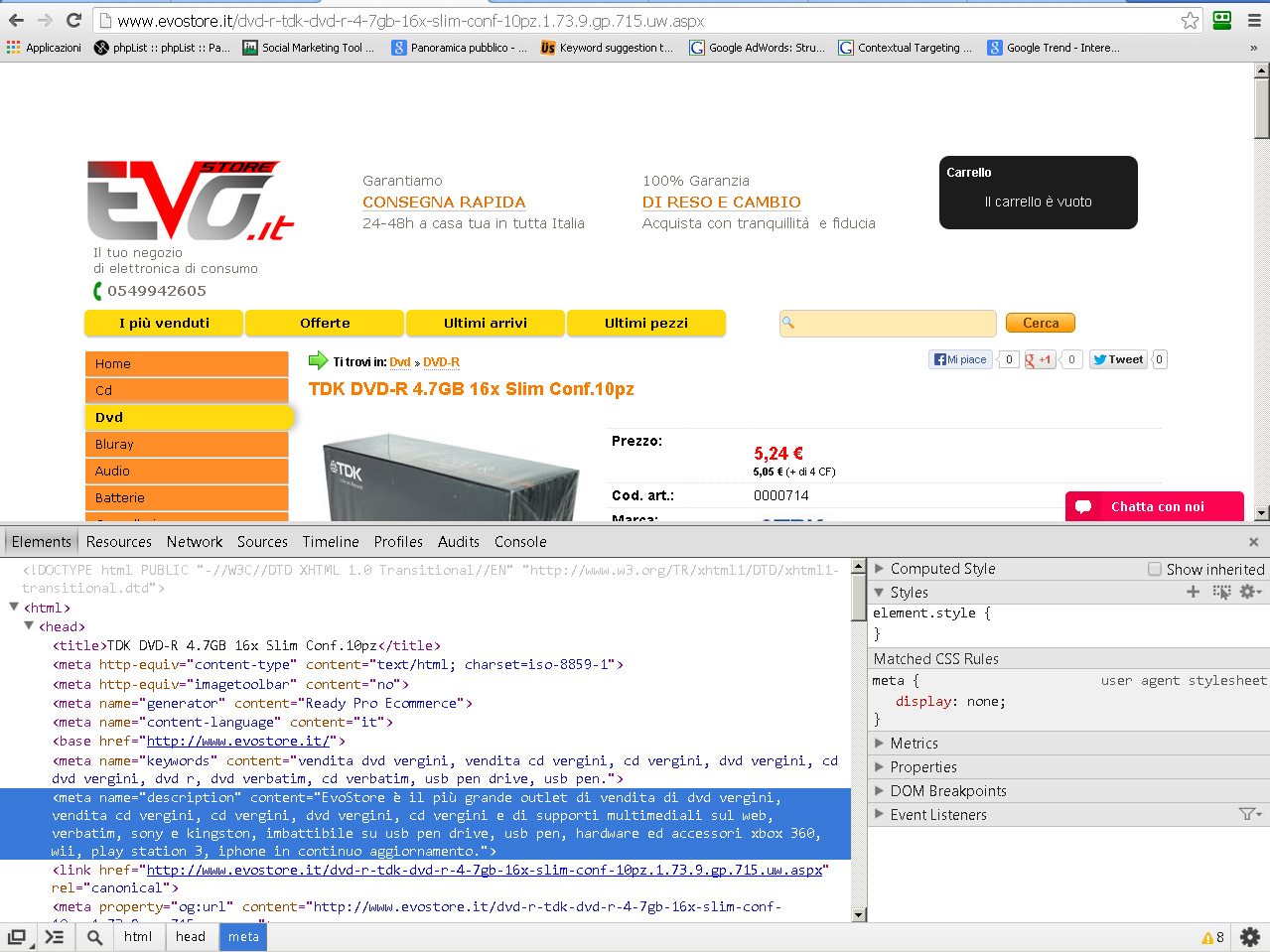
Task: Reload the page with refresh icon
Action: [73, 20]
